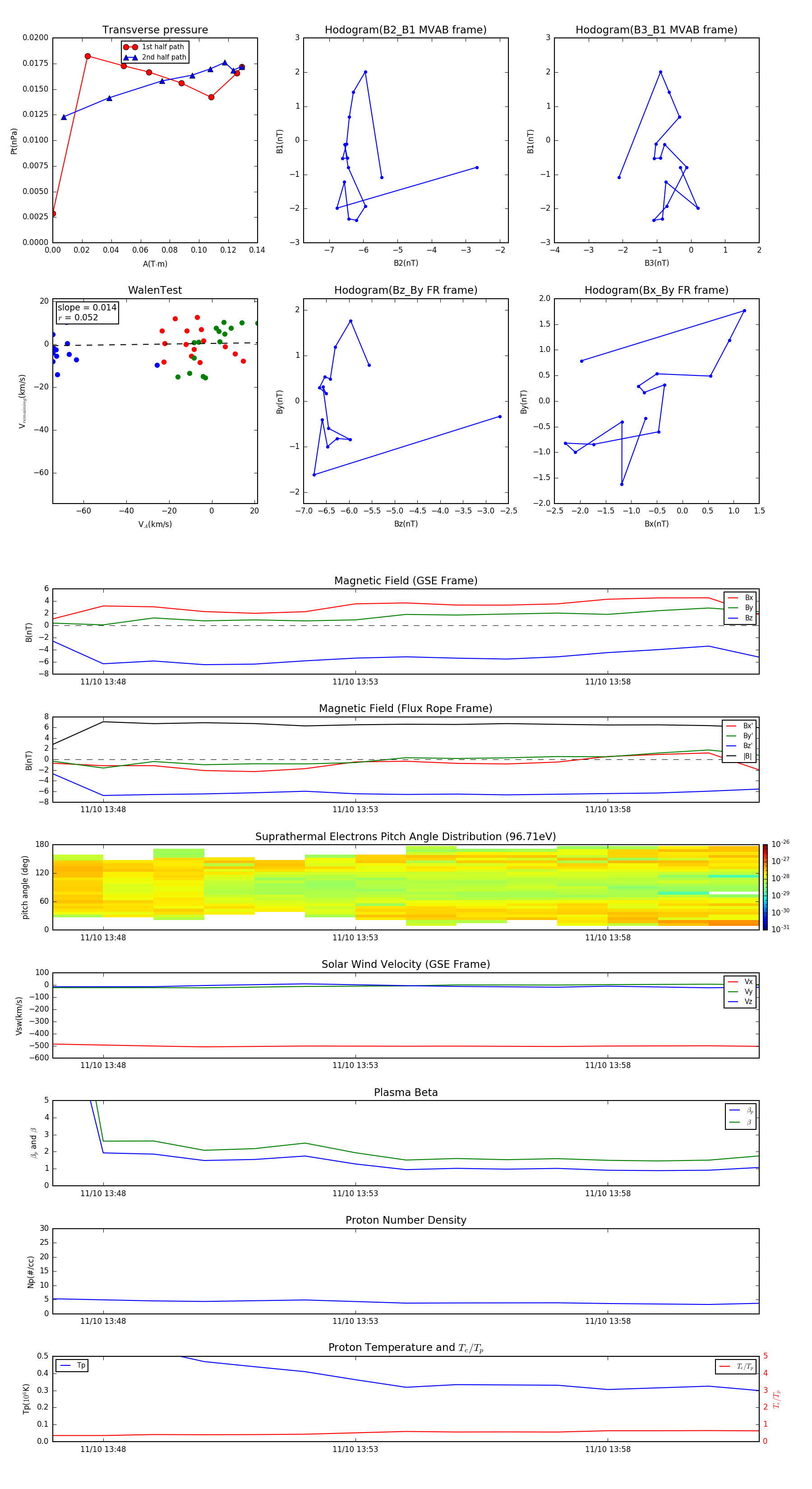Viewport: 812px width, 1489px height.
Task: Click the Suprathermal Electrons Pitch Angle title
Action: point(406,837)
